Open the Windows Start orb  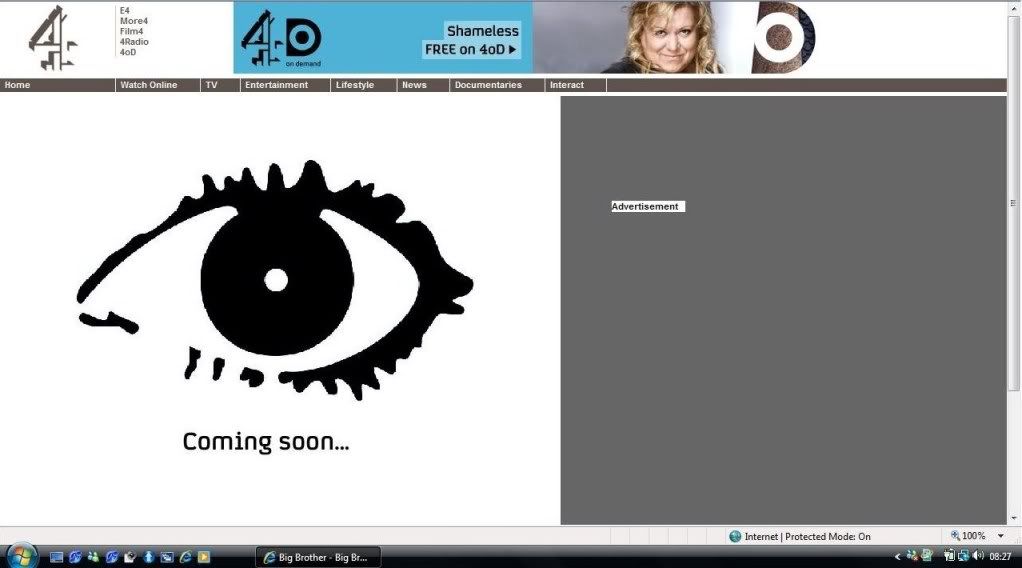[x=22, y=556]
